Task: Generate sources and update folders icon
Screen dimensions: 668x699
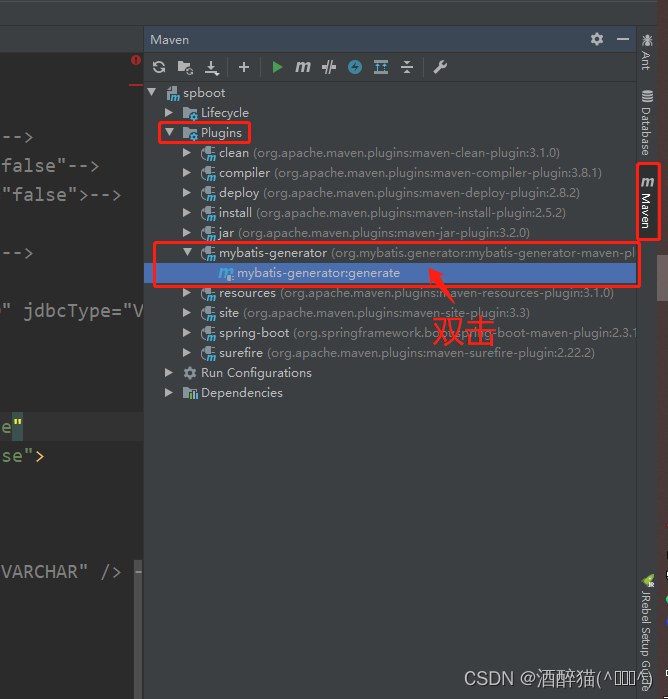Action: (185, 67)
